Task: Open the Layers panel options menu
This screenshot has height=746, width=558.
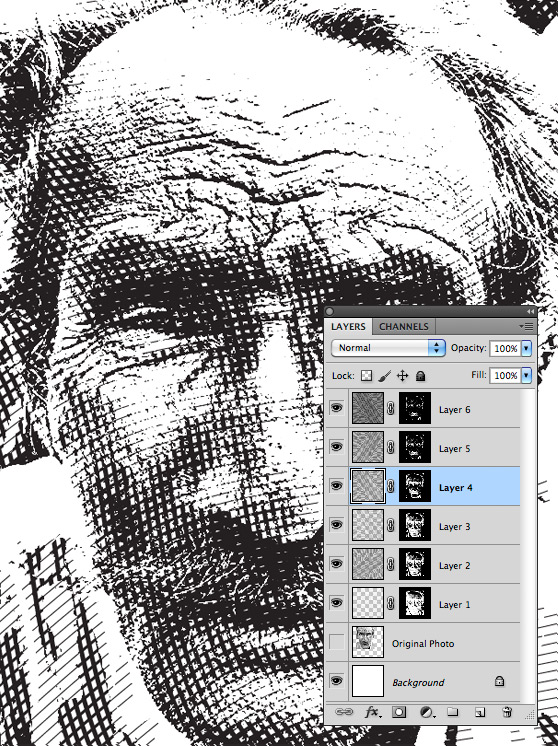Action: 526,326
